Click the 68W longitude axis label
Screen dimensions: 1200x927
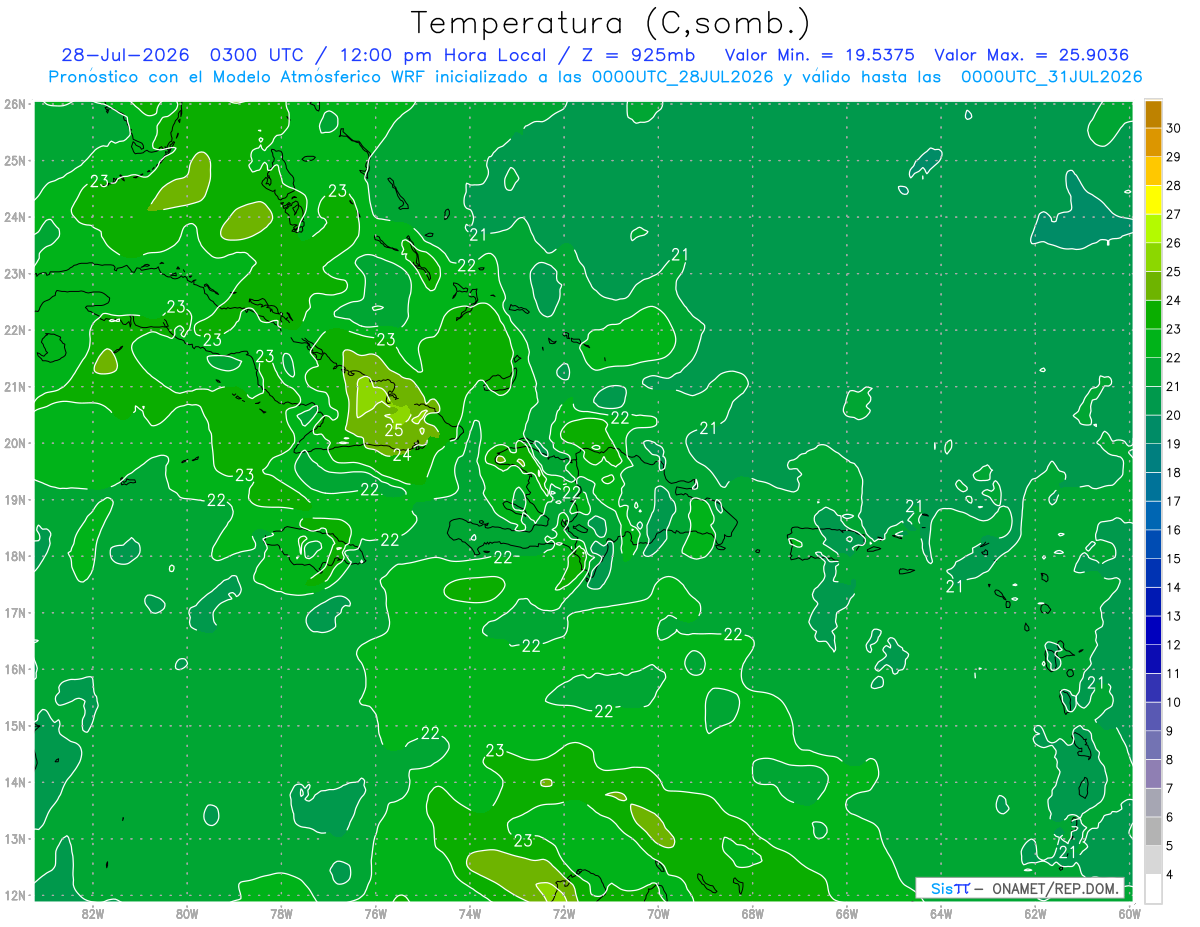(752, 913)
